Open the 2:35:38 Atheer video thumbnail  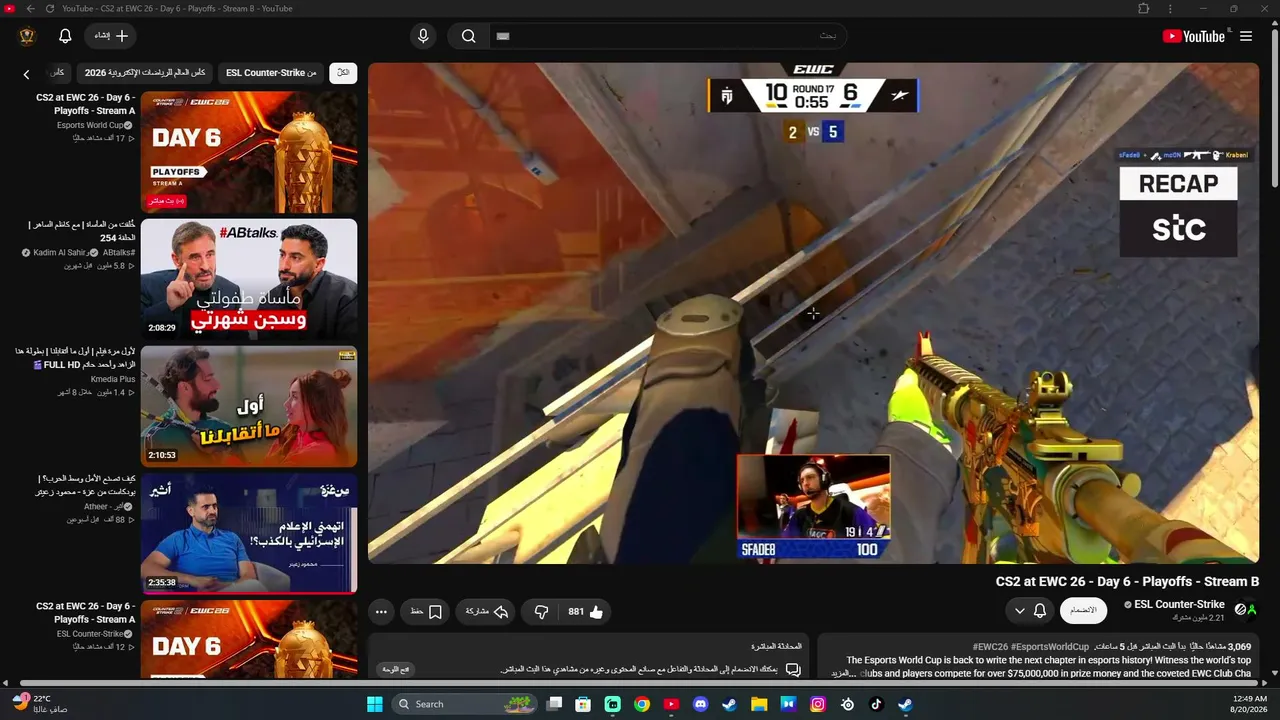point(249,533)
